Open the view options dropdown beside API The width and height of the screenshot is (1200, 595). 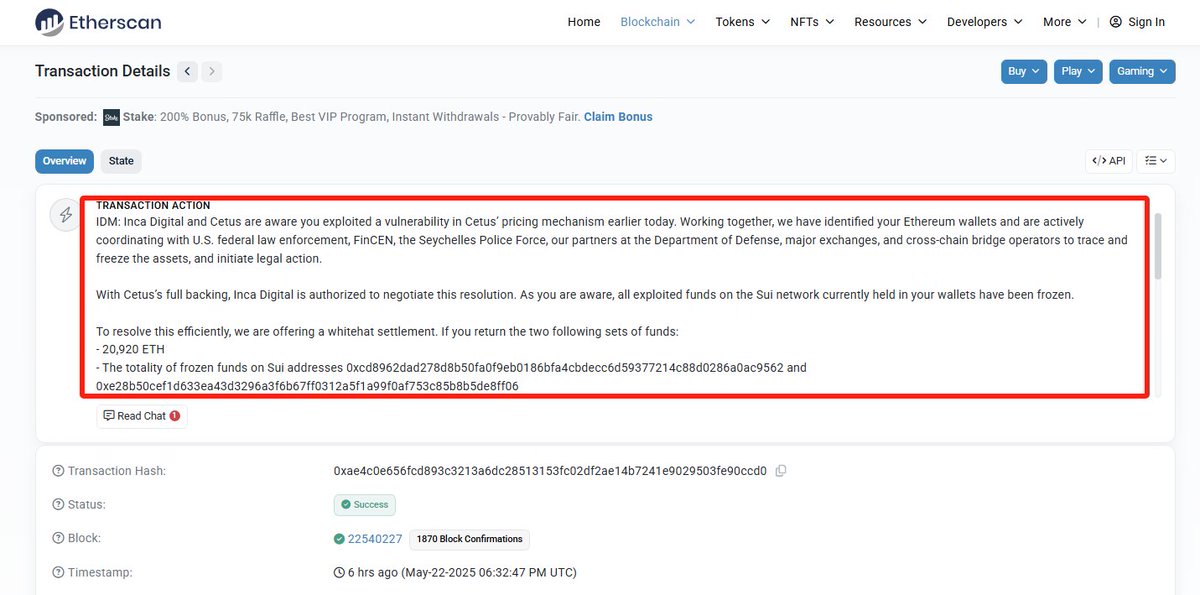point(1155,161)
